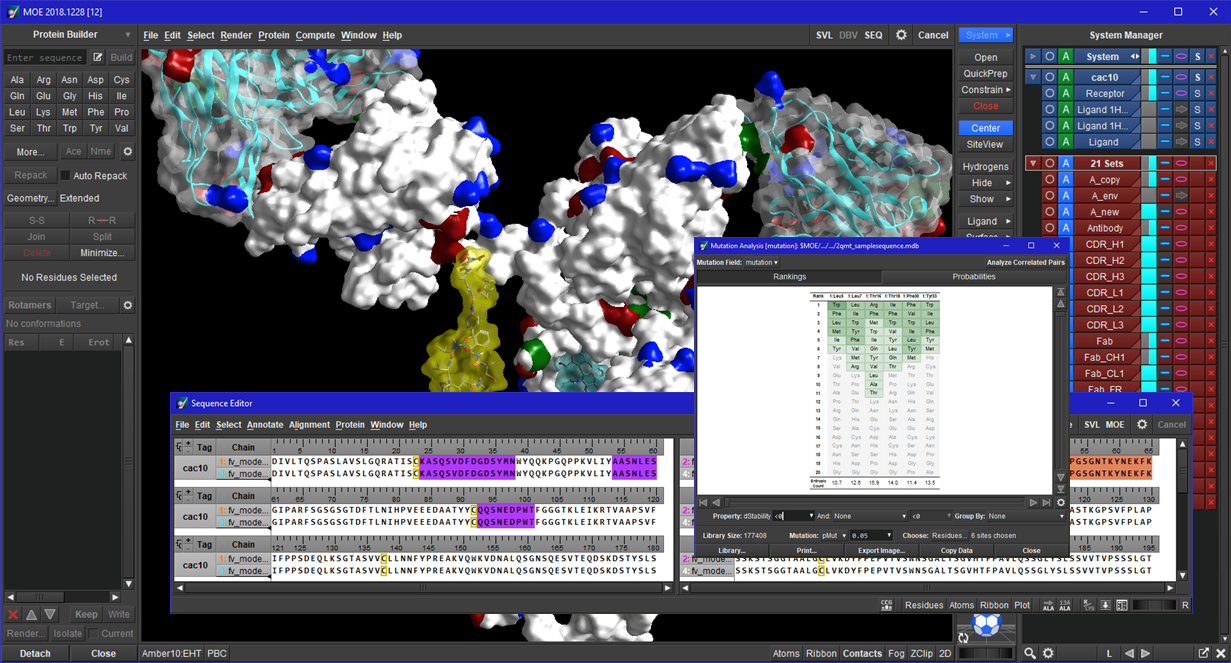Click the Export Image... button
This screenshot has height=663, width=1231.
[x=881, y=550]
